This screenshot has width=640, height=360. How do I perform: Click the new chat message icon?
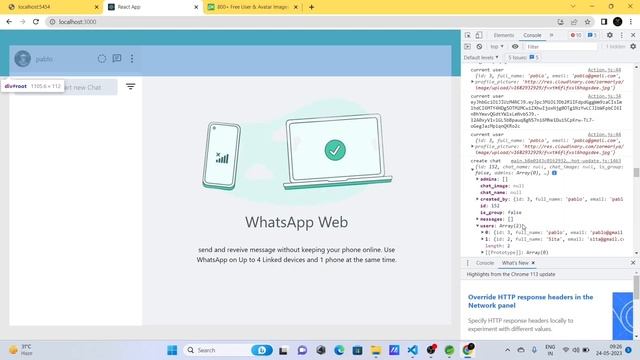coord(117,58)
